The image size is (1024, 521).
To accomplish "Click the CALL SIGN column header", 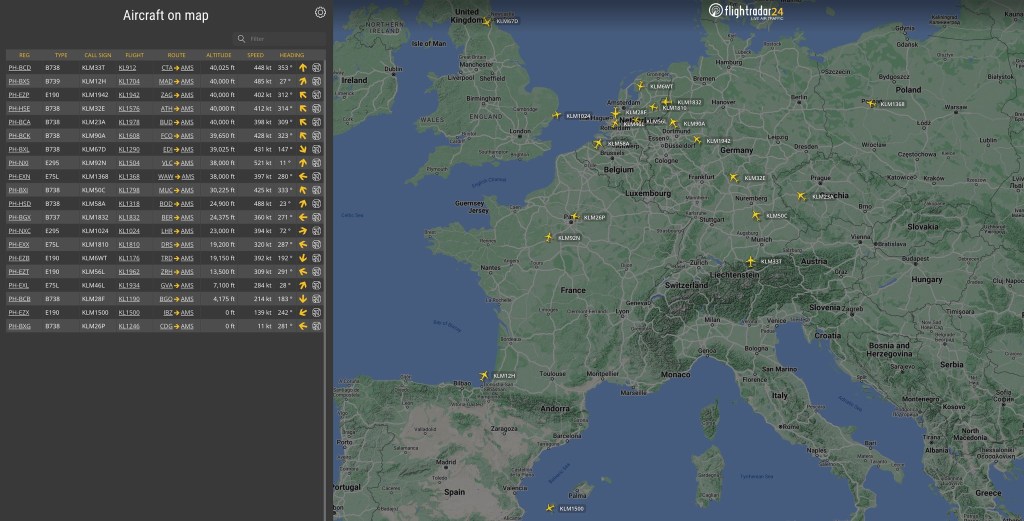I will (x=97, y=54).
